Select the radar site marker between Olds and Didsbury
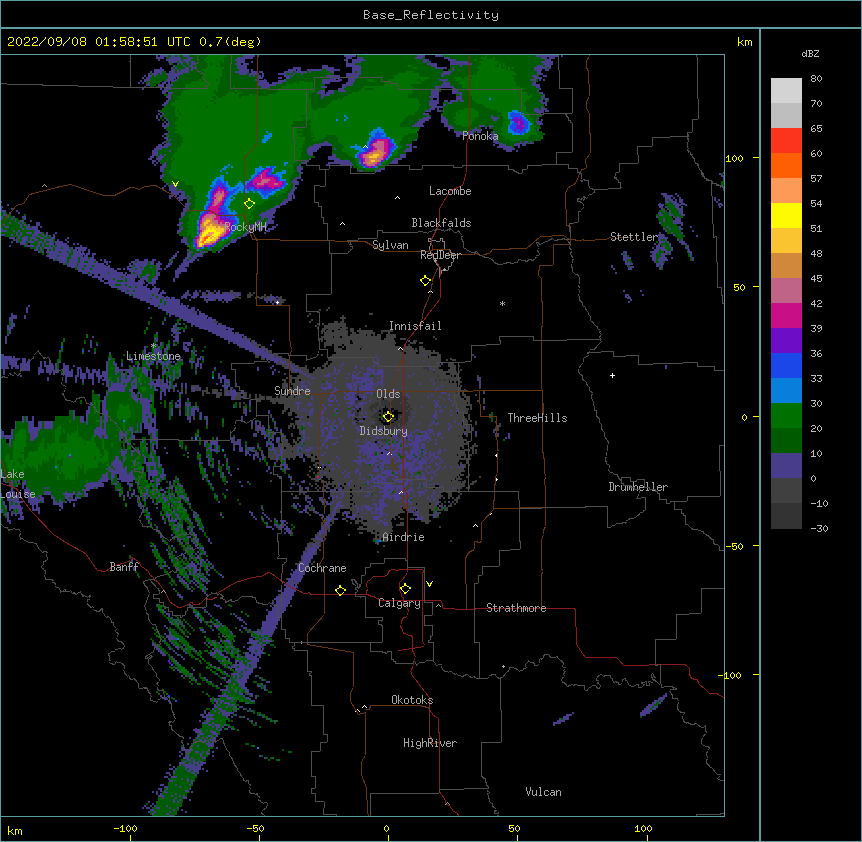 388,417
